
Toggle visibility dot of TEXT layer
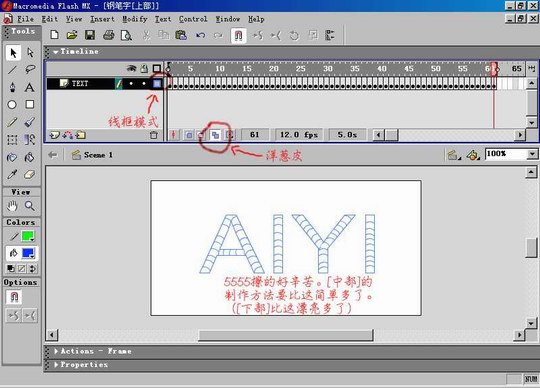(131, 83)
